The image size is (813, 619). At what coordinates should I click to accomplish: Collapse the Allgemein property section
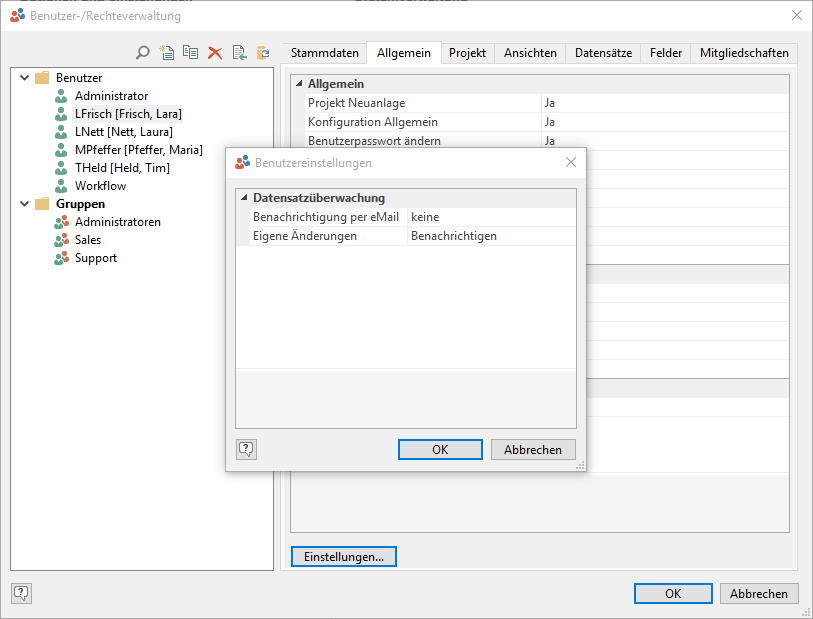(299, 84)
